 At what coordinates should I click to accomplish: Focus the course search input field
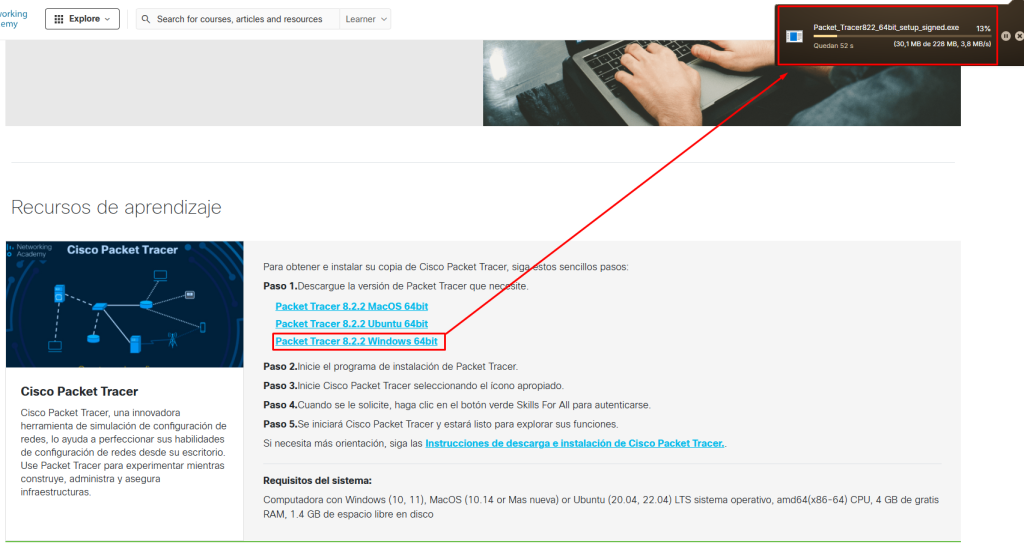tap(239, 19)
